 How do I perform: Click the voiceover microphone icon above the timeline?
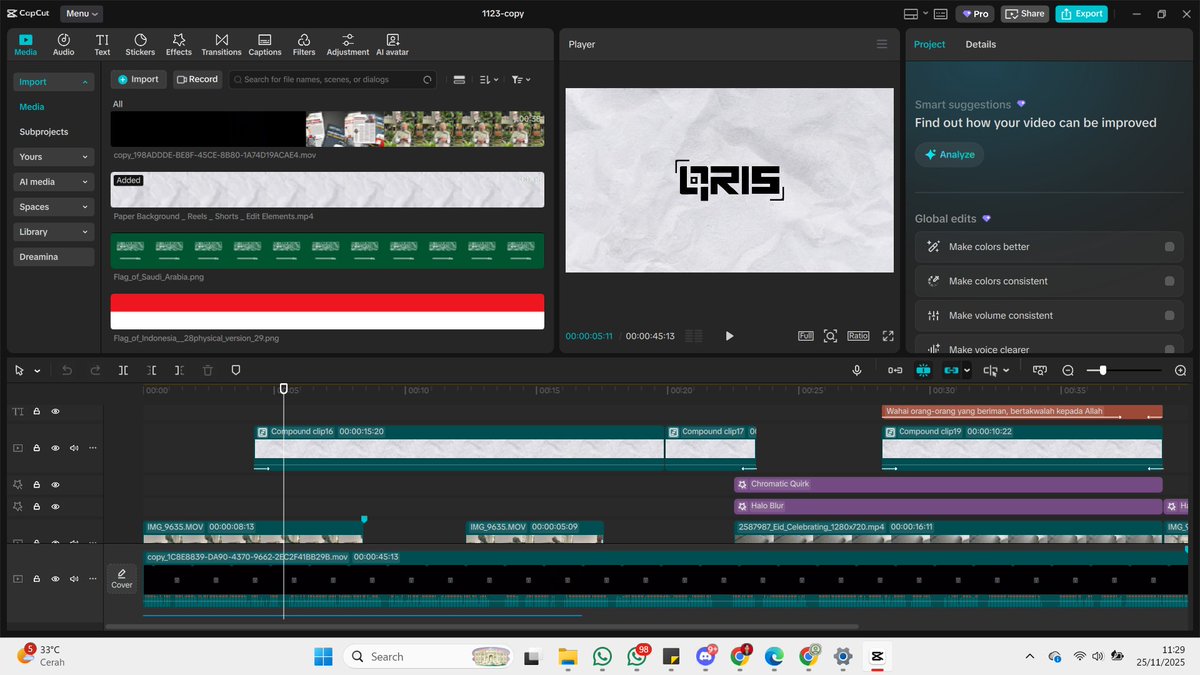[x=856, y=370]
